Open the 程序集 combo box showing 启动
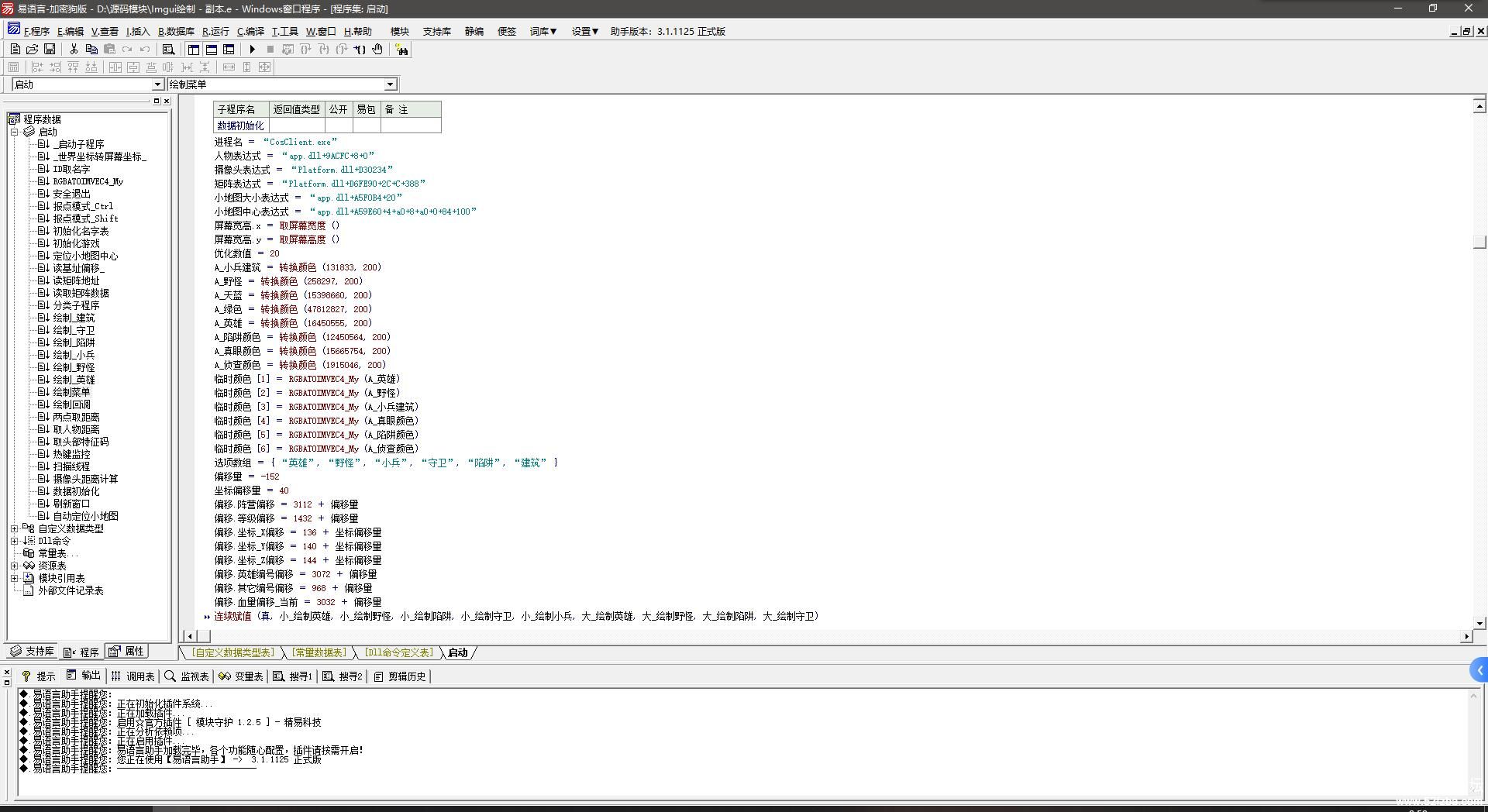Image resolution: width=1488 pixels, height=812 pixels. 88,84
